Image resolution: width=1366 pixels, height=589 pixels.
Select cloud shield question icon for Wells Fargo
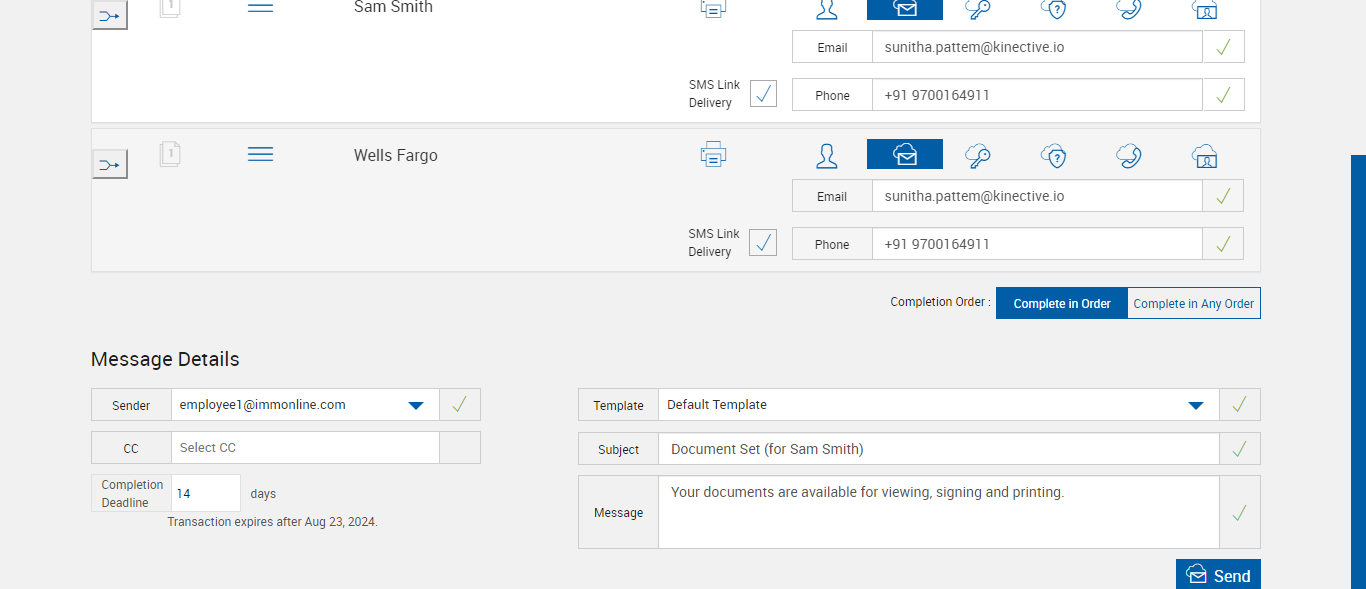pos(1053,155)
